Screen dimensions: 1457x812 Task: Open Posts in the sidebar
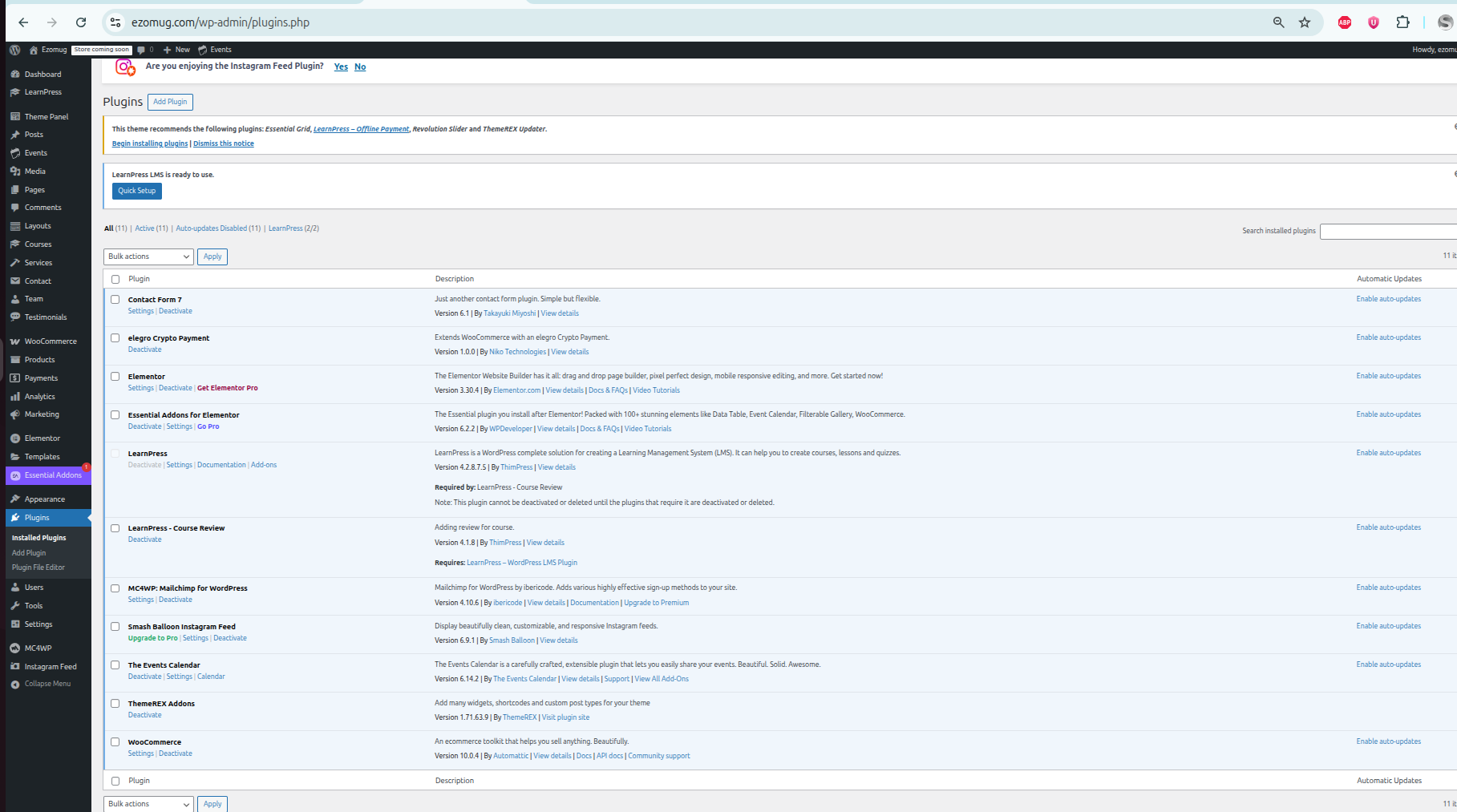click(34, 135)
